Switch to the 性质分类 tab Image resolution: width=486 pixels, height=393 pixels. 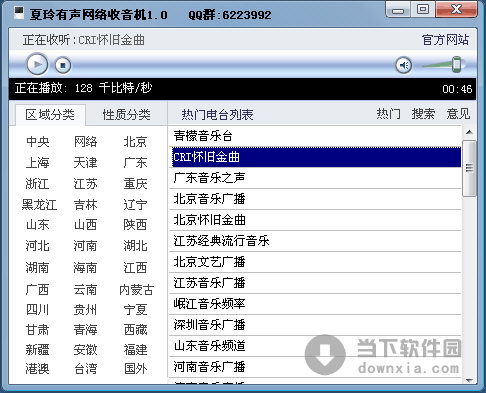[126, 115]
